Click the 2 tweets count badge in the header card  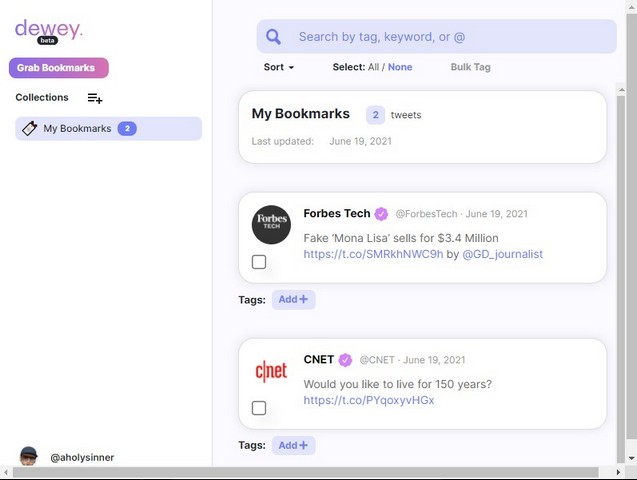coord(375,115)
